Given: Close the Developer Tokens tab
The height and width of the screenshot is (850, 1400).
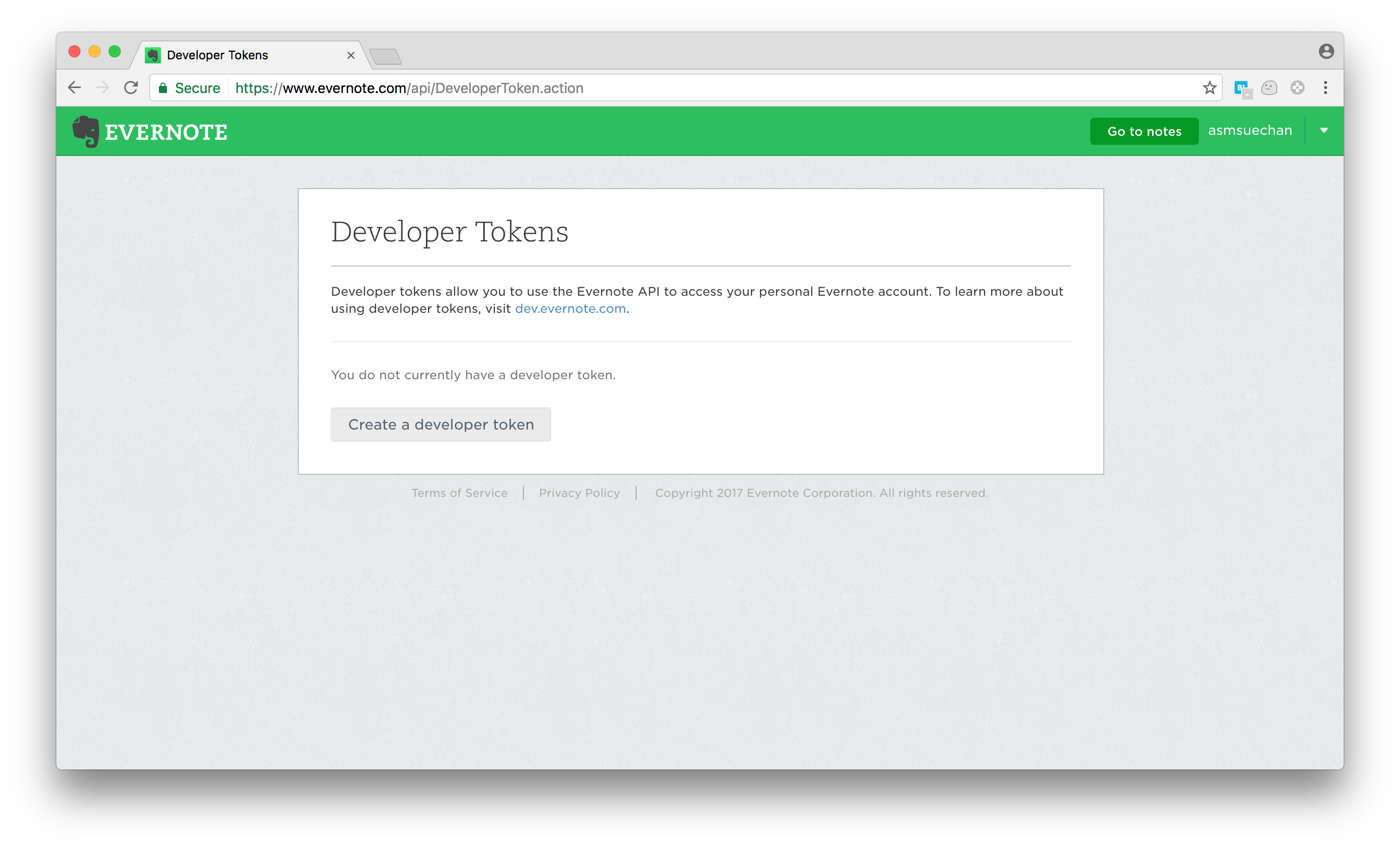Looking at the screenshot, I should (351, 55).
